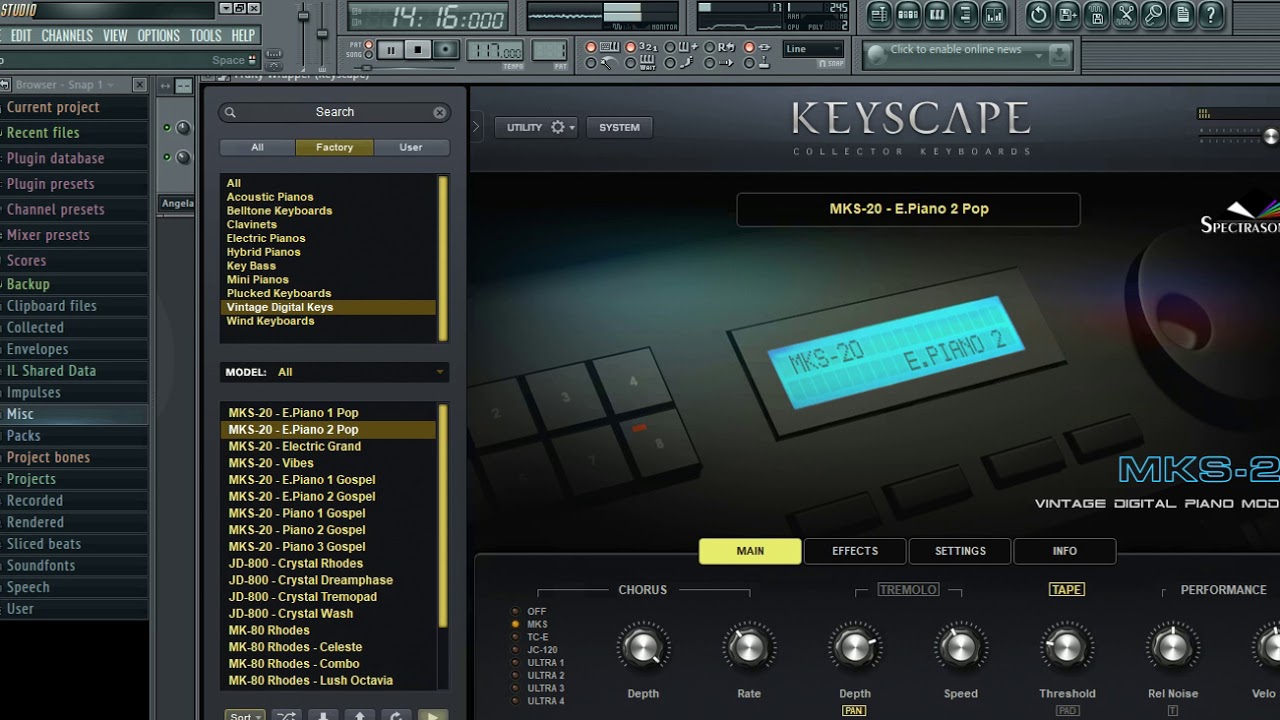This screenshot has height=720, width=1280.
Task: Open the patch name display MKS-20 E.Piano 2 Pop
Action: 908,209
